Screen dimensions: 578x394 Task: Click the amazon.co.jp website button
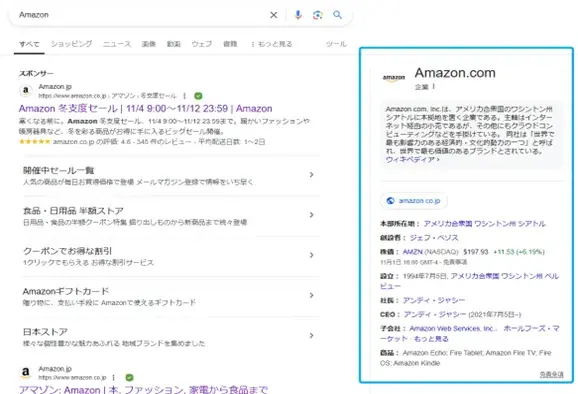pyautogui.click(x=414, y=201)
